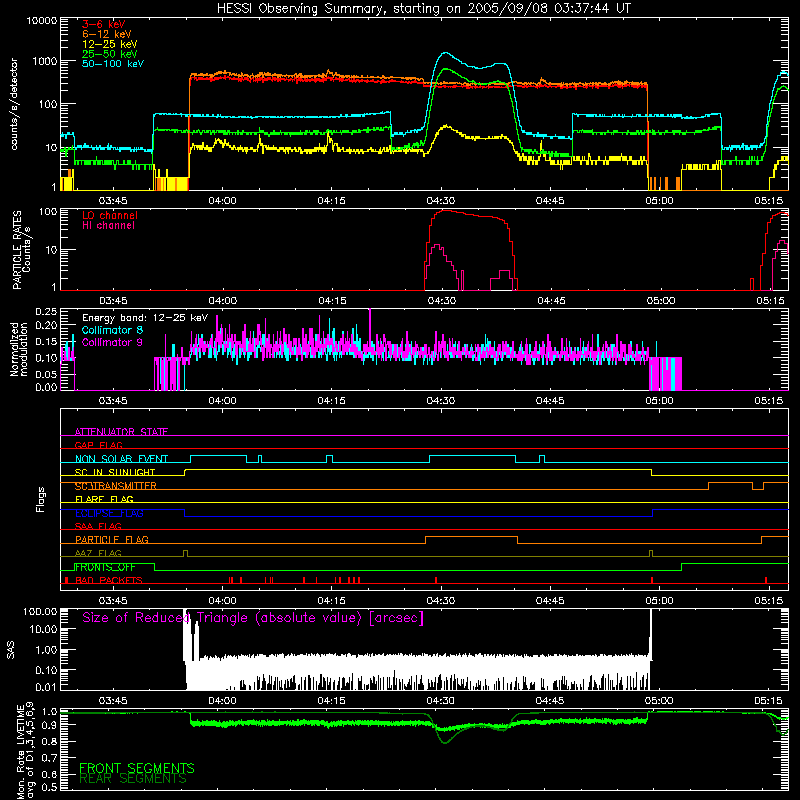This screenshot has width=800, height=800.
Task: Click the '1000' tick on the counts axis
Action: coord(45,61)
